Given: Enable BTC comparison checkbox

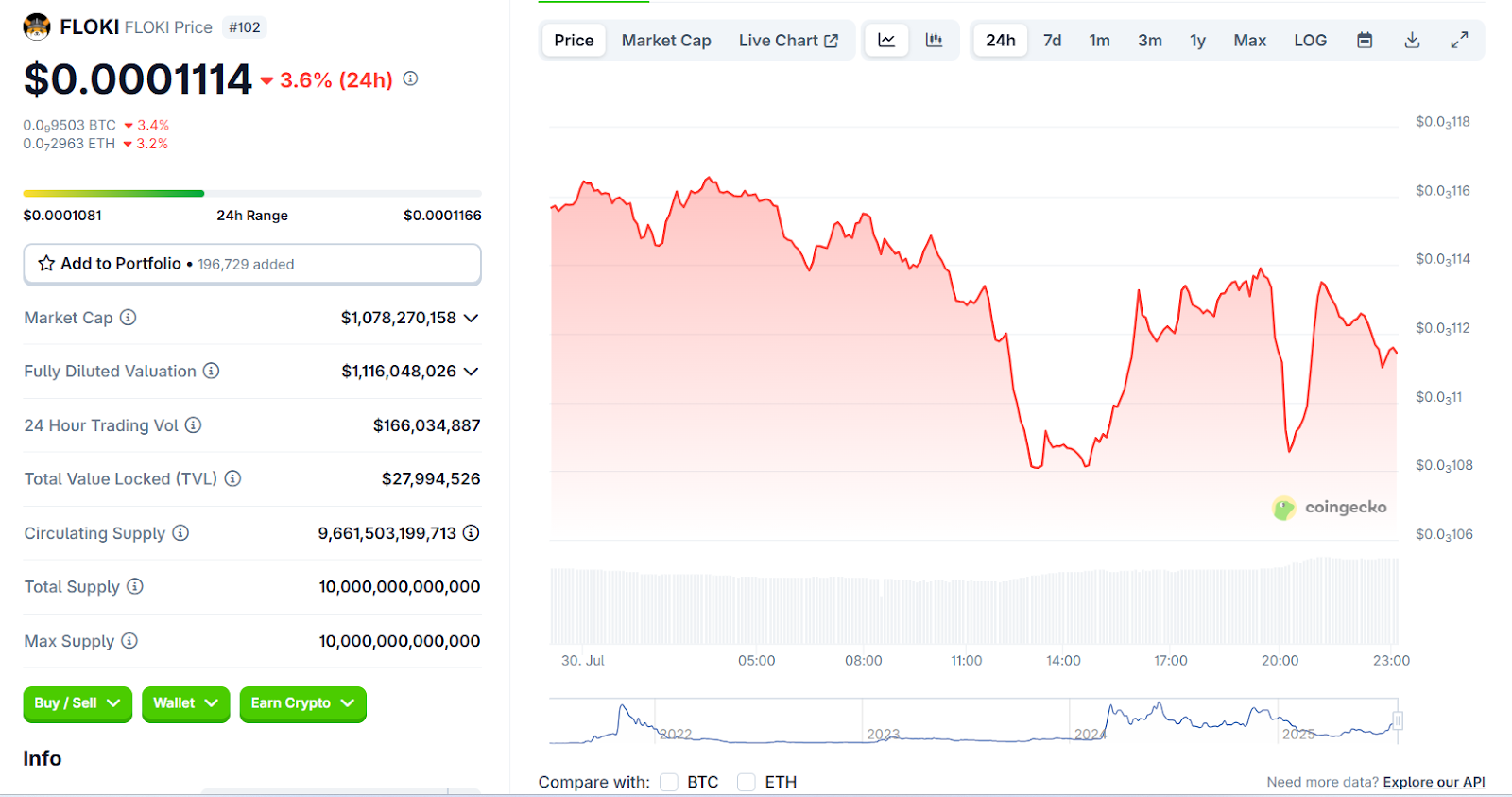Looking at the screenshot, I should pyautogui.click(x=669, y=782).
